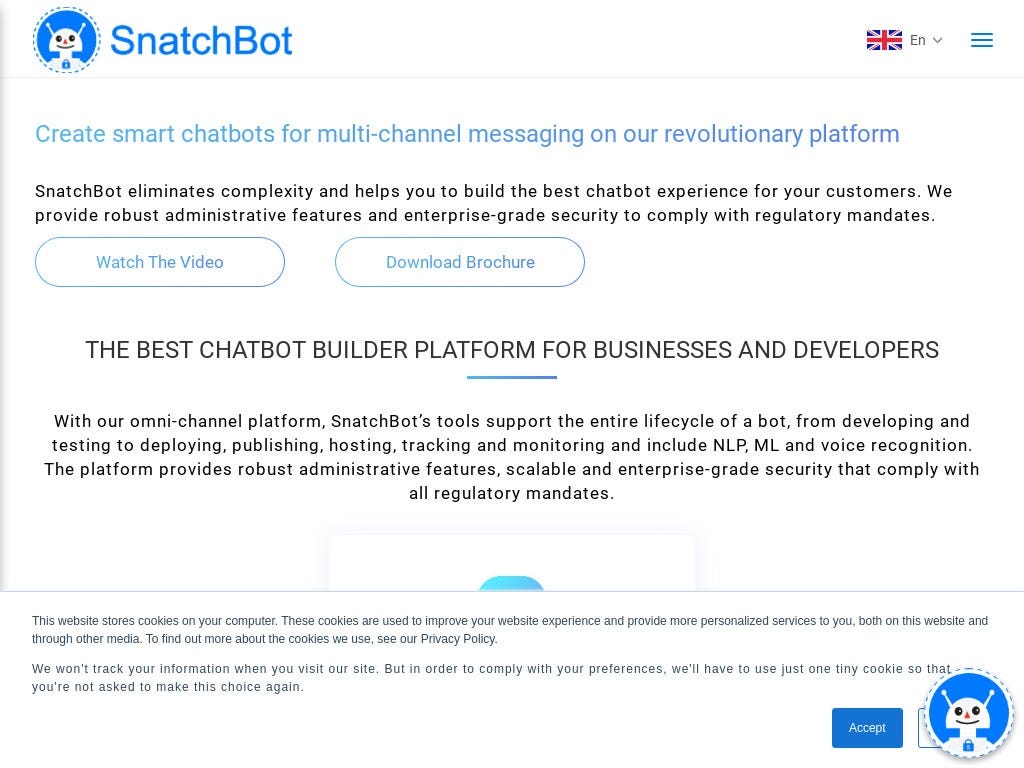Open the Privacy Policy in the cookie notice

point(458,639)
